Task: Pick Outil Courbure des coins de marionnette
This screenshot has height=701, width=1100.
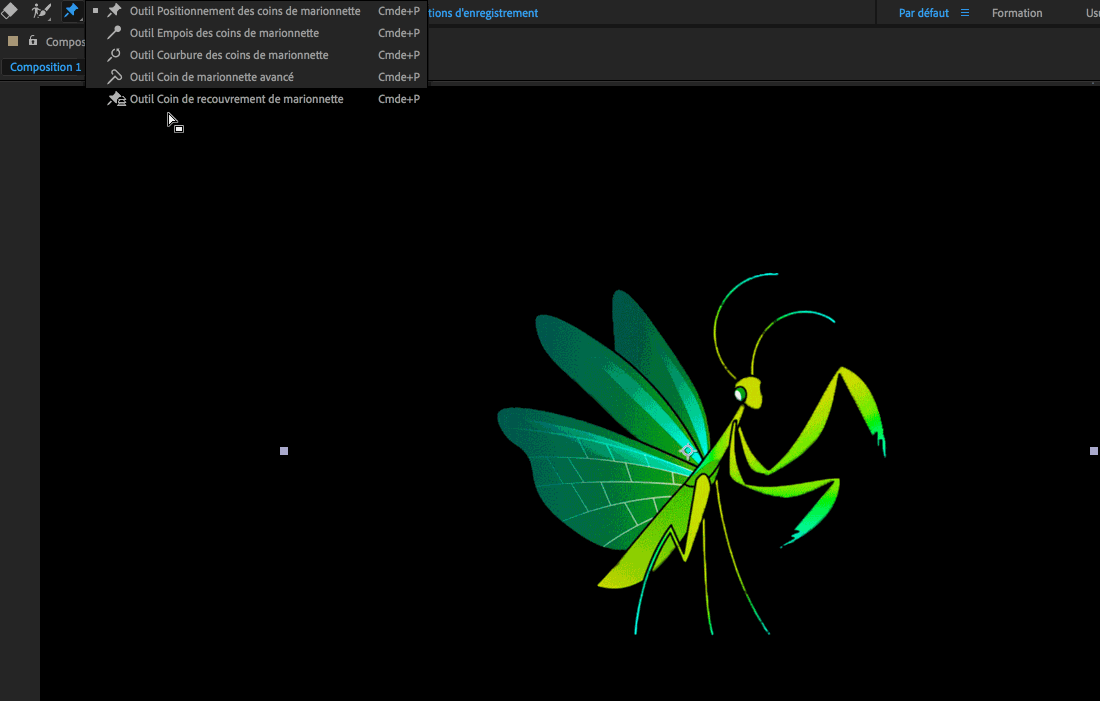Action: click(229, 55)
